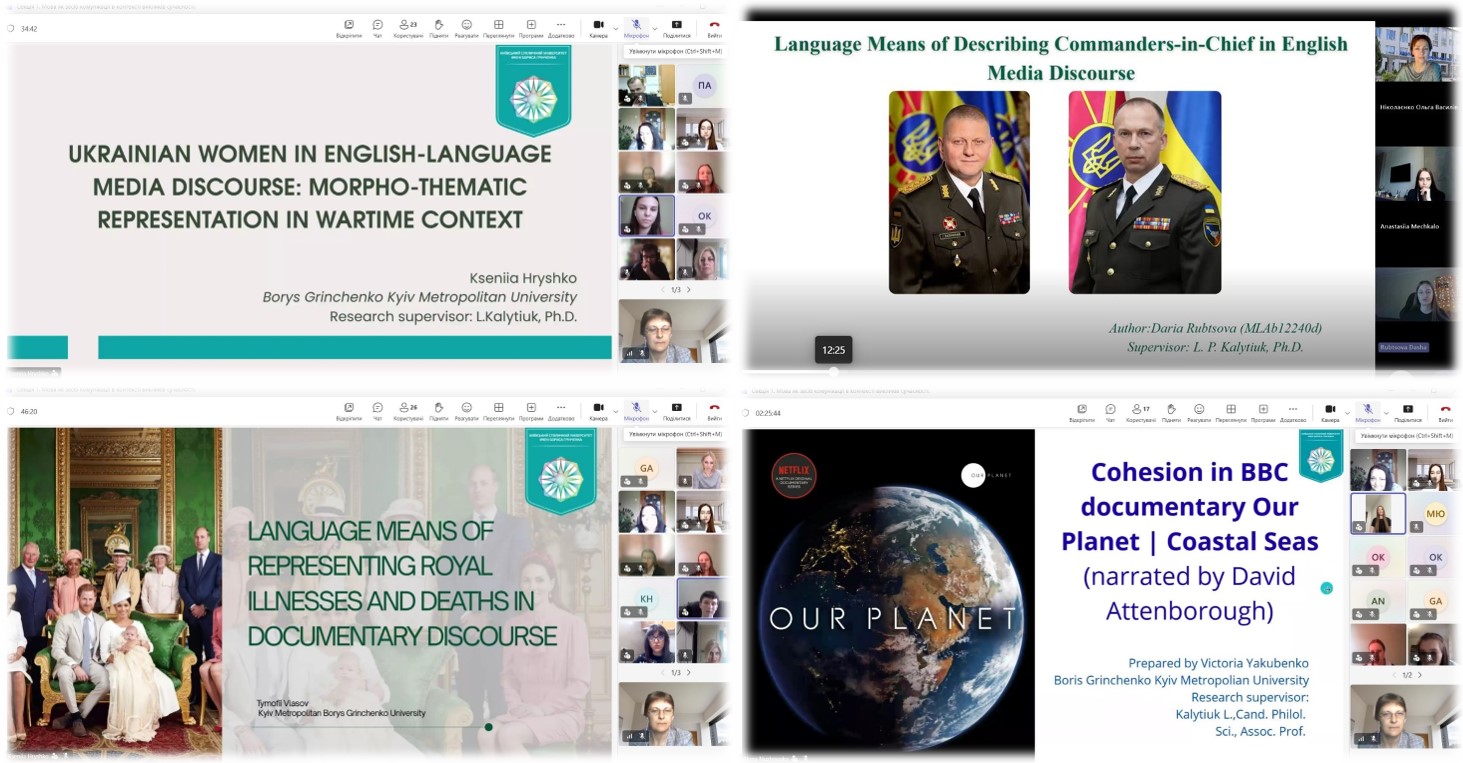Click Реагувати in the 02:25:44 meeting toolbar
Viewport: 1463px width, 763px height.
[x=1199, y=413]
